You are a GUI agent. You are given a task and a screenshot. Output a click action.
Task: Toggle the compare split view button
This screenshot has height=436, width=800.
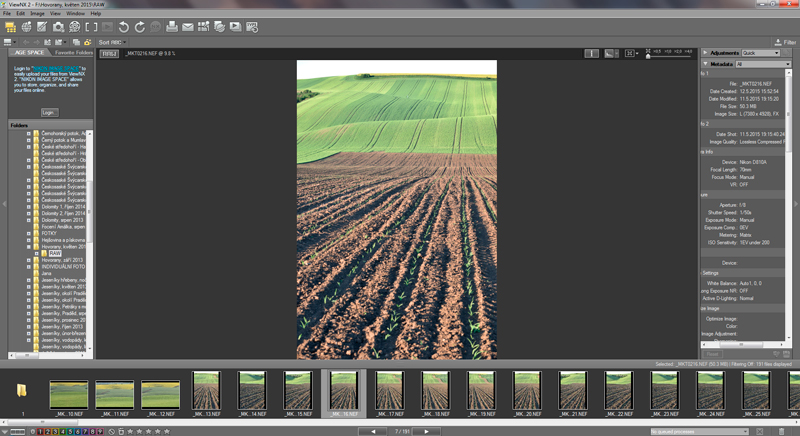coord(591,53)
